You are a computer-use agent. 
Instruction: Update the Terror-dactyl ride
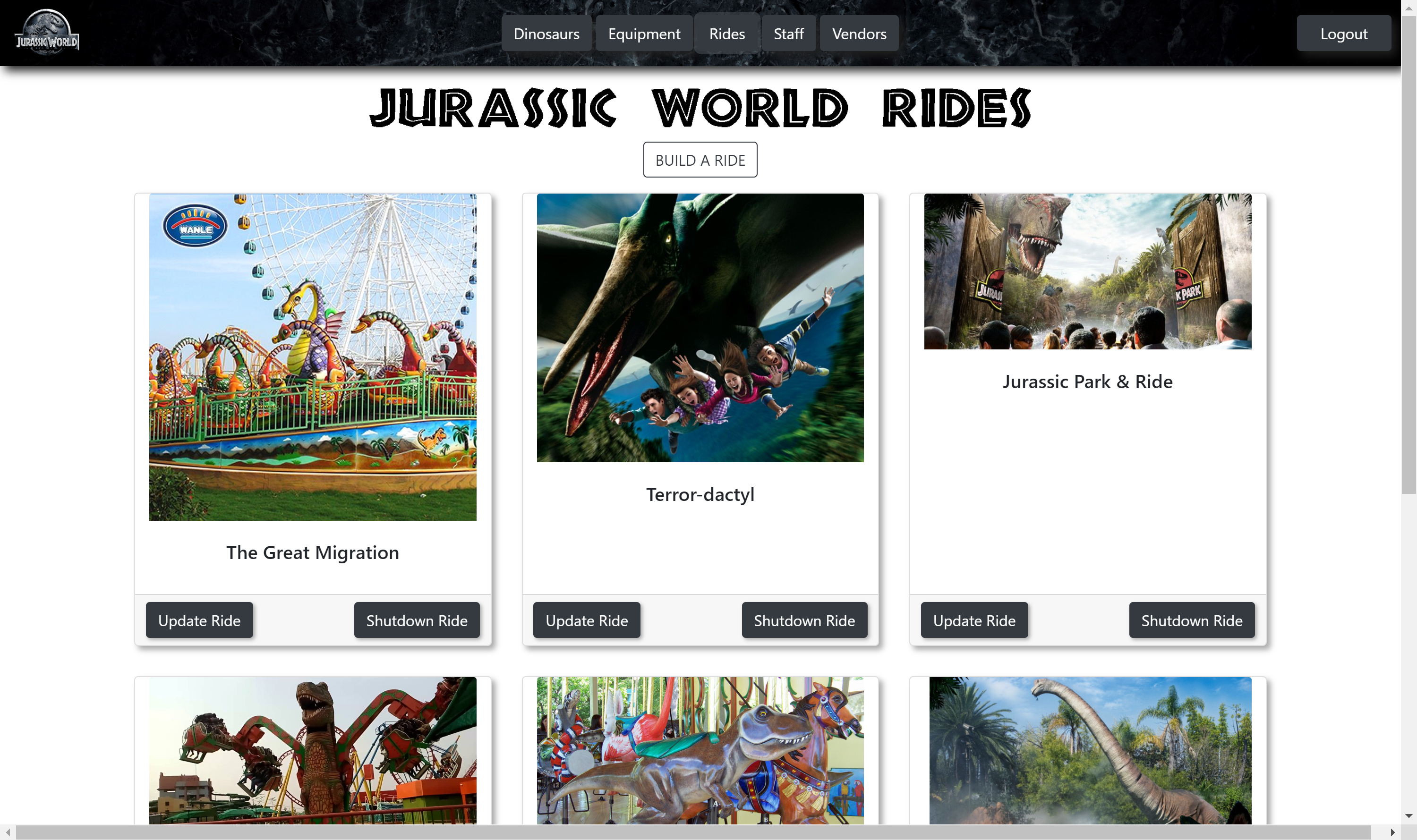586,620
